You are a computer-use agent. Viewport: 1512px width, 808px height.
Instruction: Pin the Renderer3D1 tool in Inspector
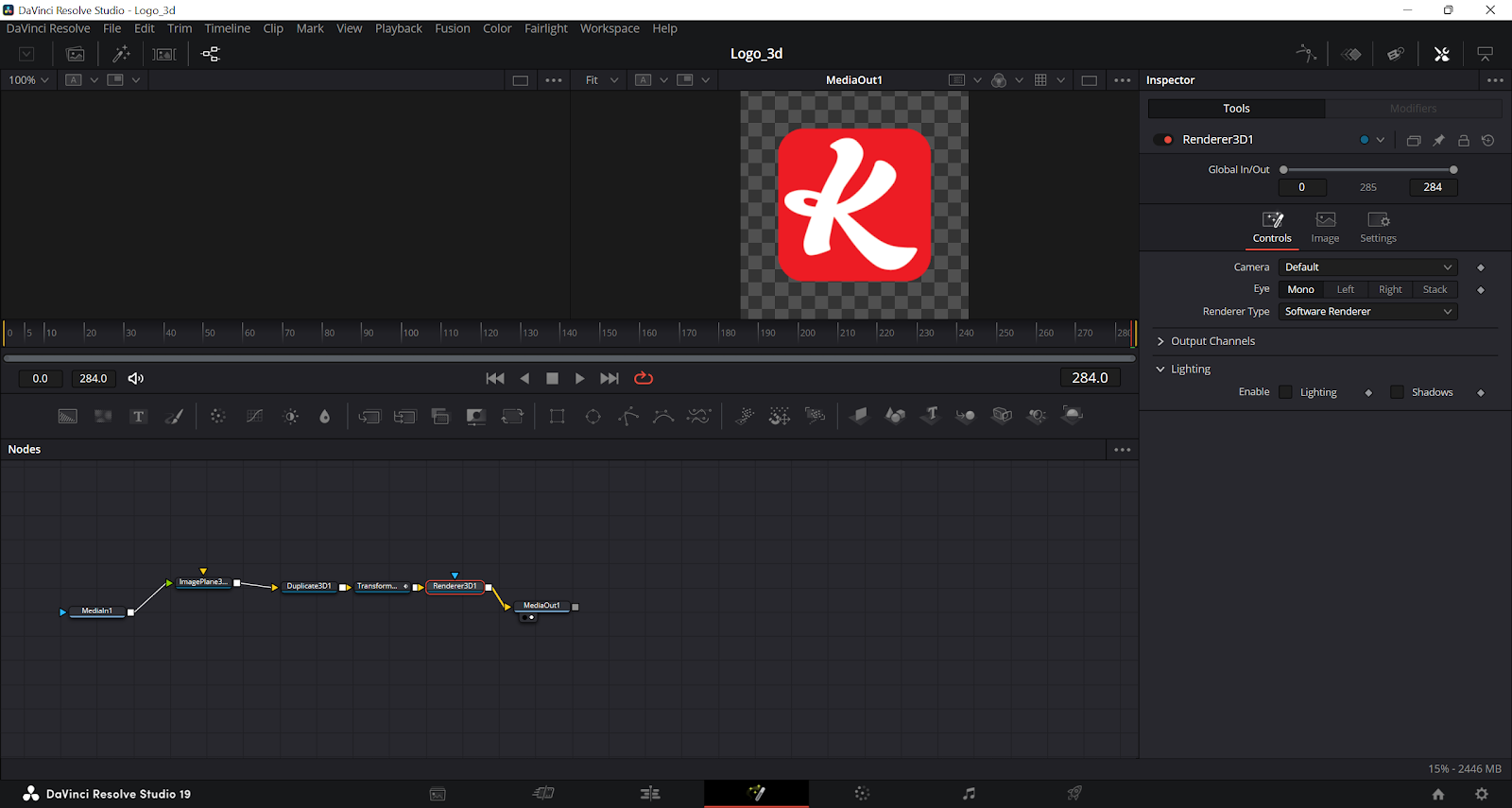click(x=1438, y=140)
